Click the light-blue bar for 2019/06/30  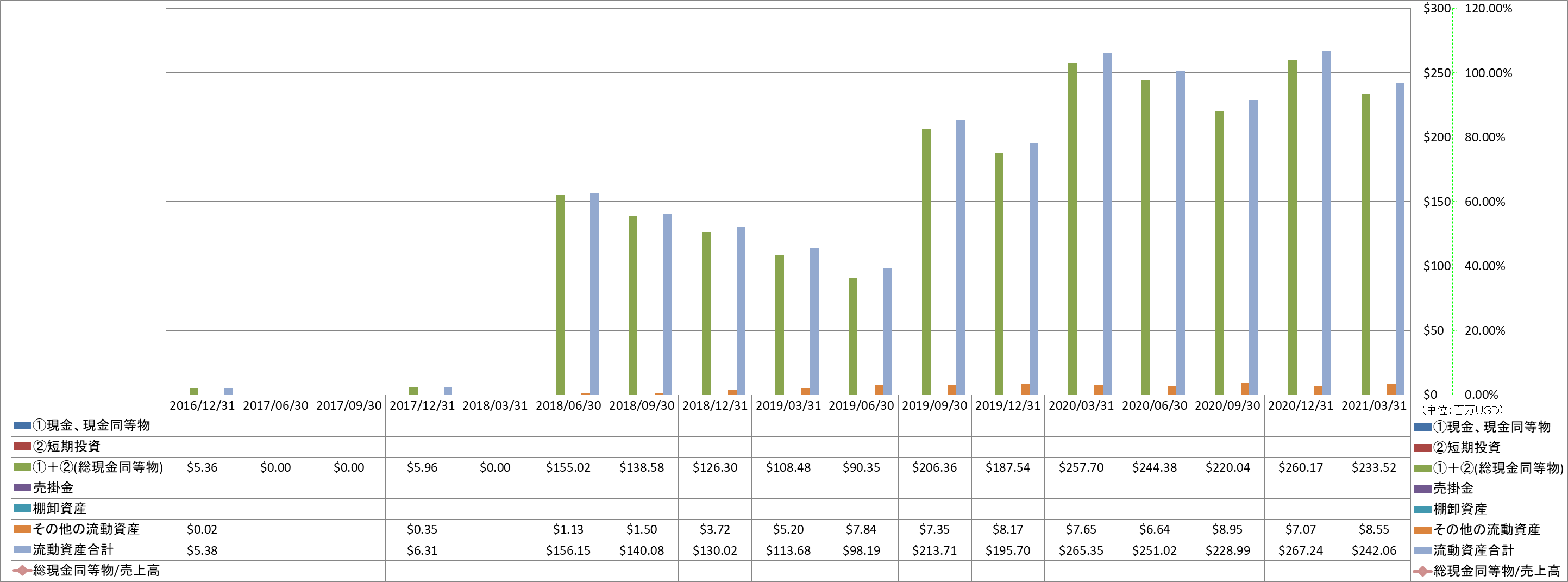[x=887, y=332]
